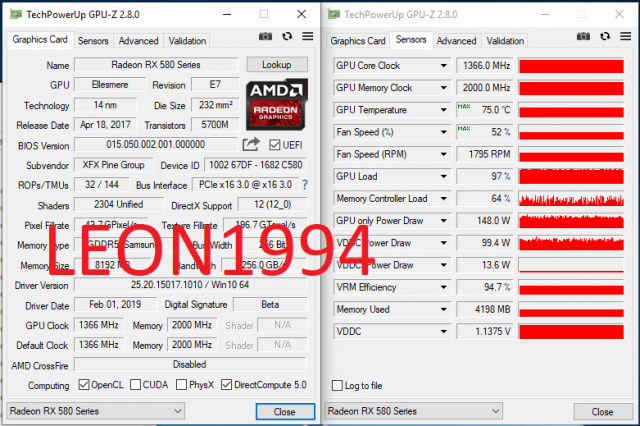
Task: Open GPU Memory Clock sensor dropdown
Action: coord(443,88)
